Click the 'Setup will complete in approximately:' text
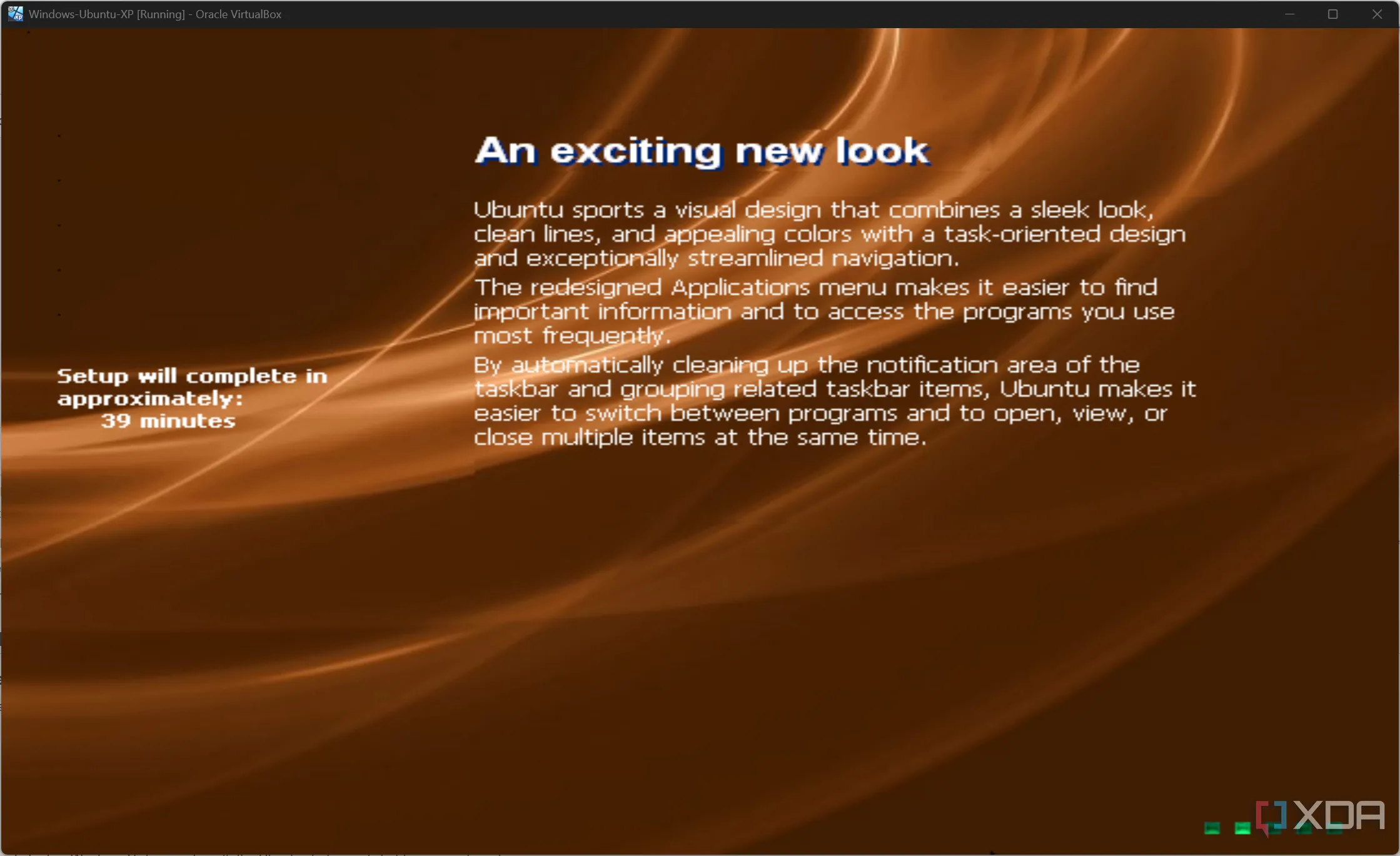This screenshot has height=856, width=1400. tap(192, 386)
